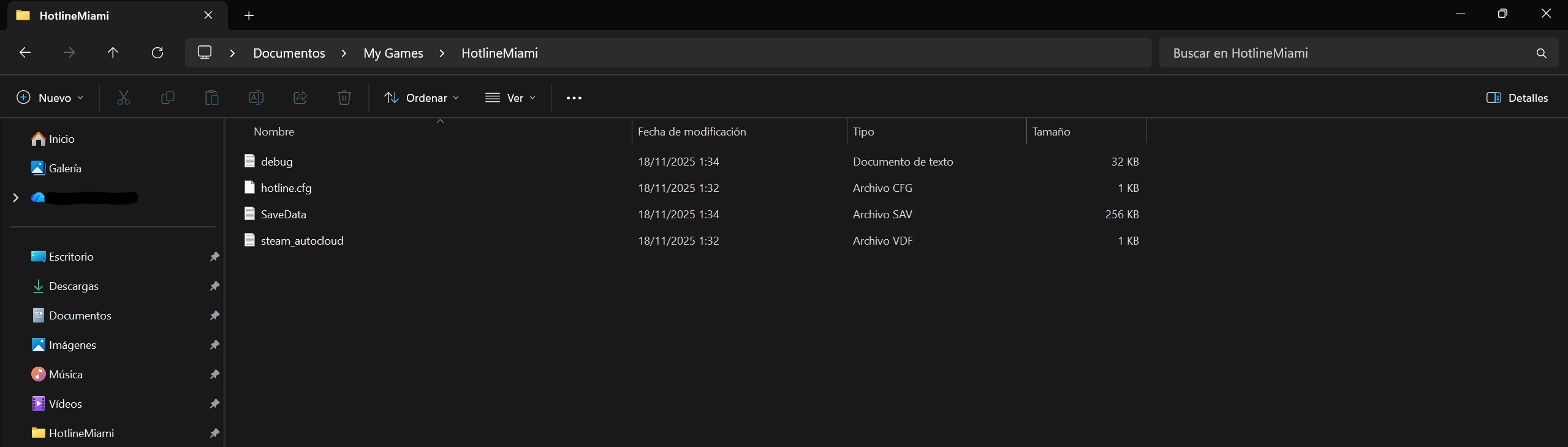
Task: Click the Cut scissors icon
Action: click(124, 97)
